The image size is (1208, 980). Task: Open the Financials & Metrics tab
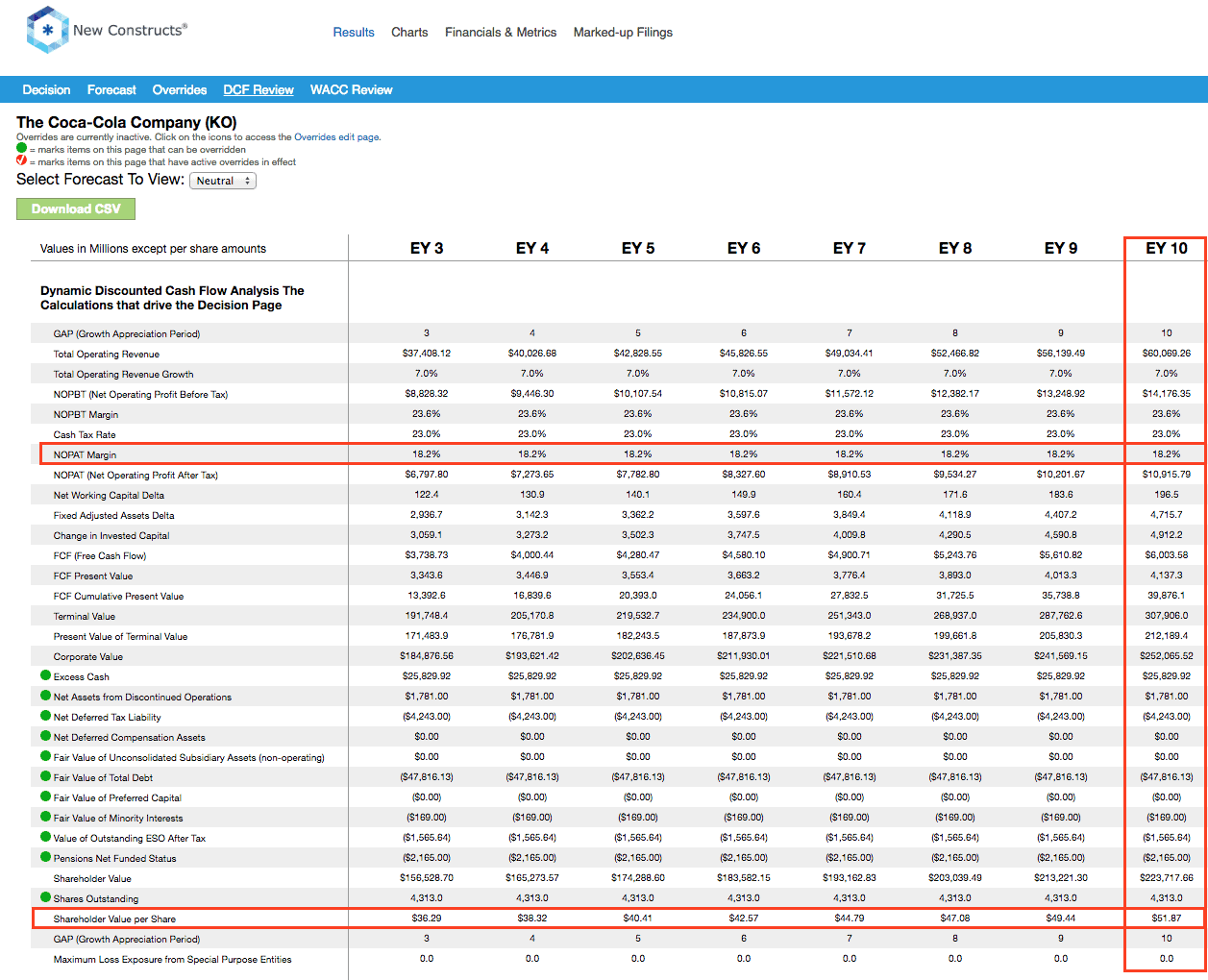point(501,32)
